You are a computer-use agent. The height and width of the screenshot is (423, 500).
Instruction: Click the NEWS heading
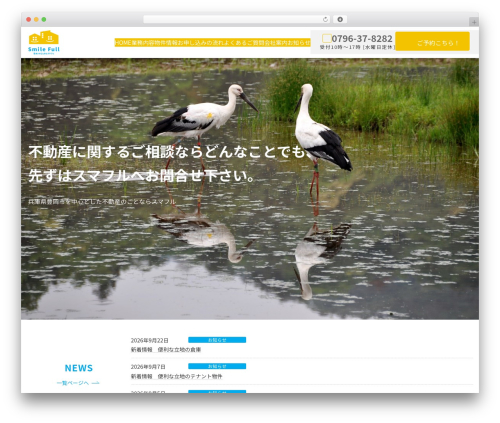79,368
